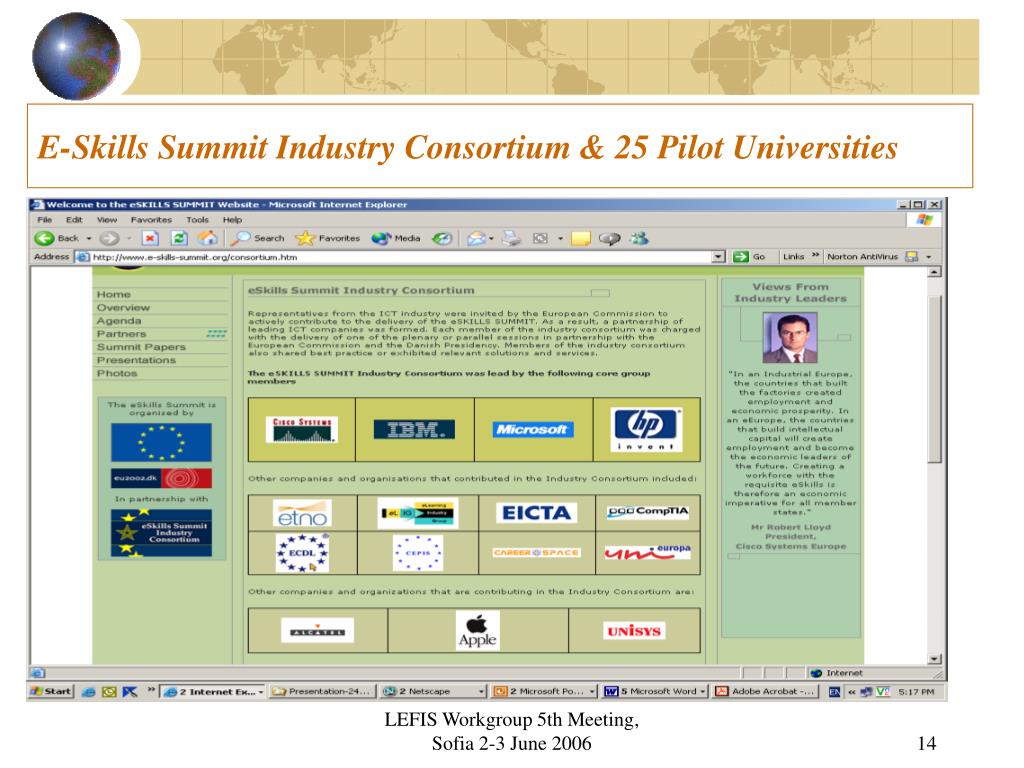Click the eSkills Summit Industry Consortium banner
The height and width of the screenshot is (768, 1024).
161,532
